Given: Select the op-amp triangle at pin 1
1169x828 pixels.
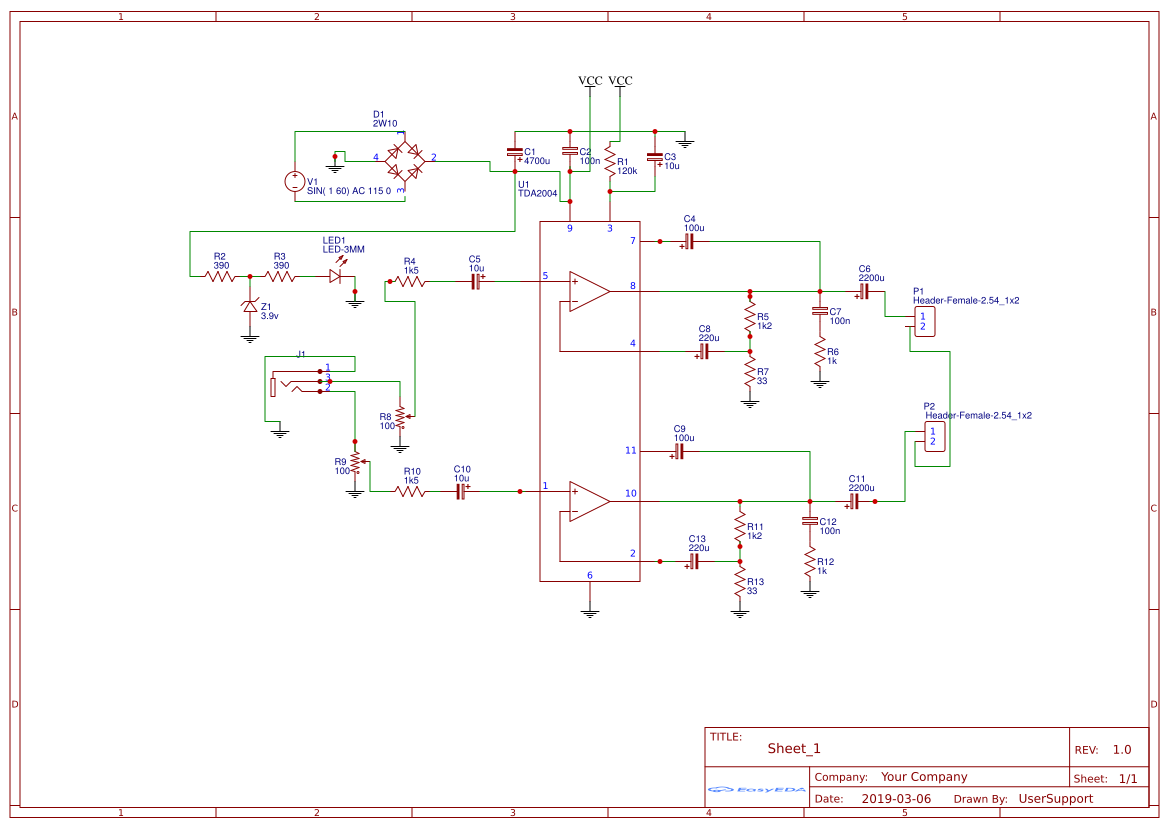Looking at the screenshot, I should (590, 502).
